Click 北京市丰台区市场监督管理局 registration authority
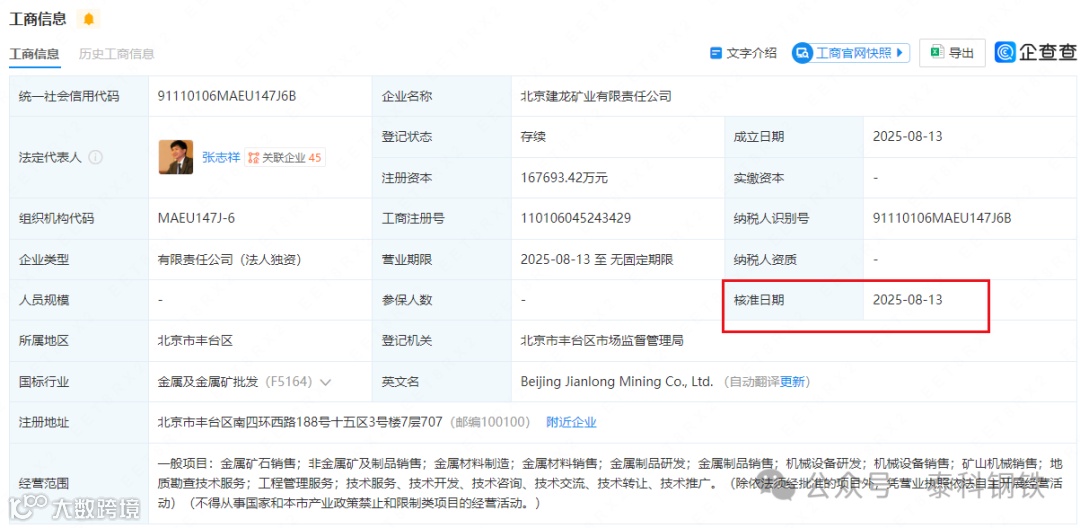Screen dimensions: 1080x528 point(602,341)
